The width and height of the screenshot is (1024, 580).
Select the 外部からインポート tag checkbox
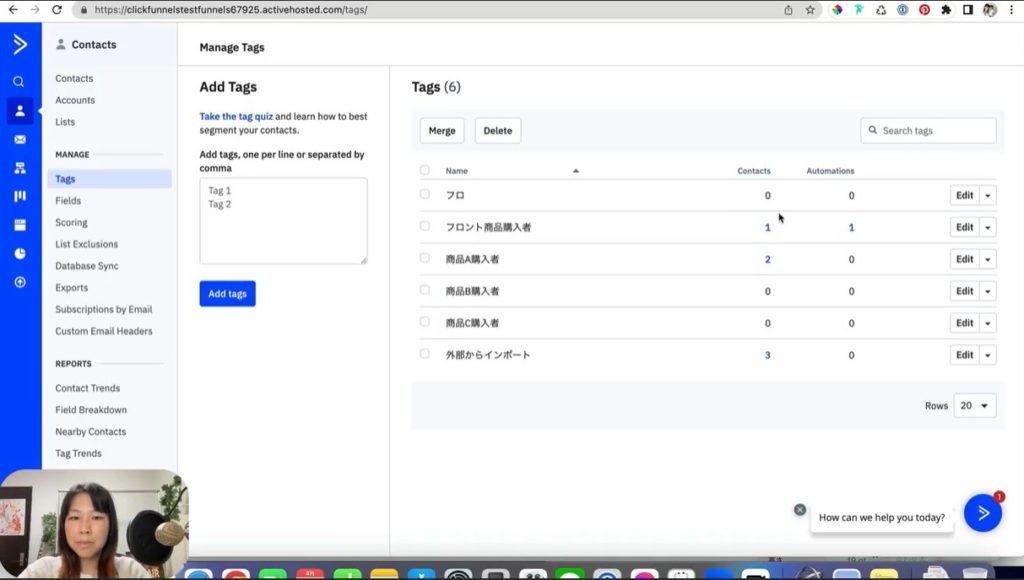(425, 354)
